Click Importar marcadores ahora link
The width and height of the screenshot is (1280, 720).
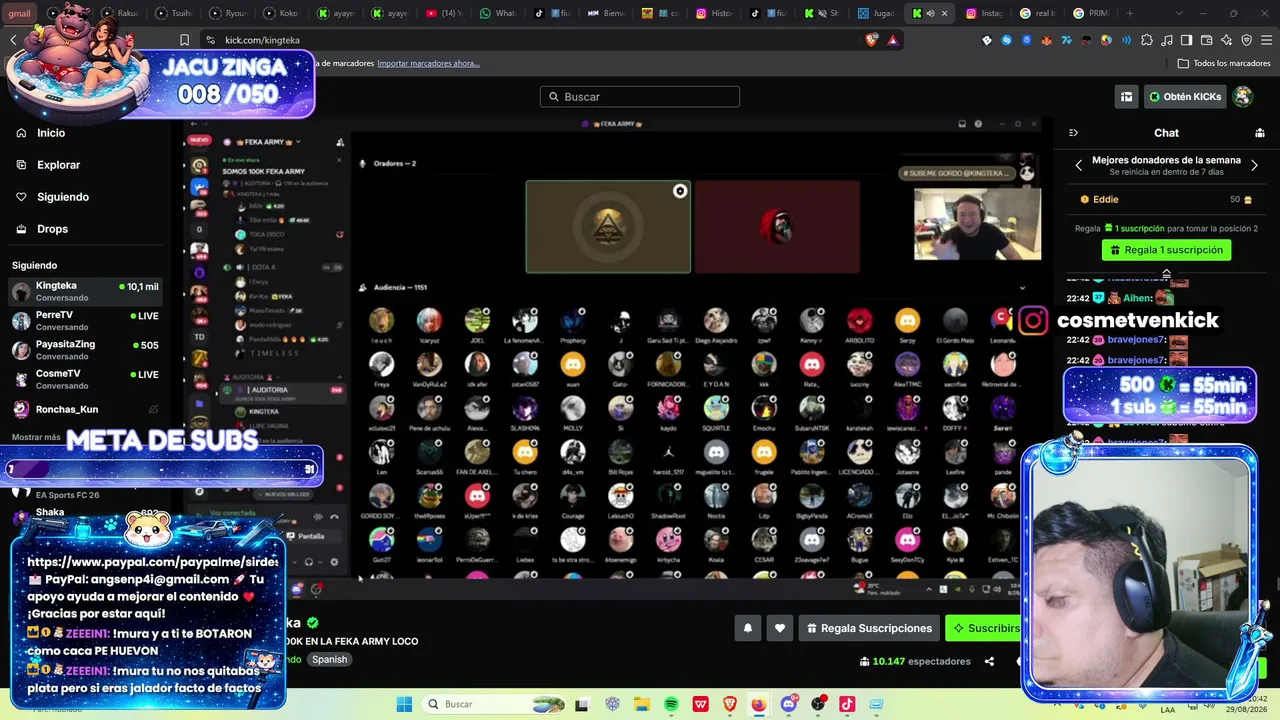click(x=428, y=63)
